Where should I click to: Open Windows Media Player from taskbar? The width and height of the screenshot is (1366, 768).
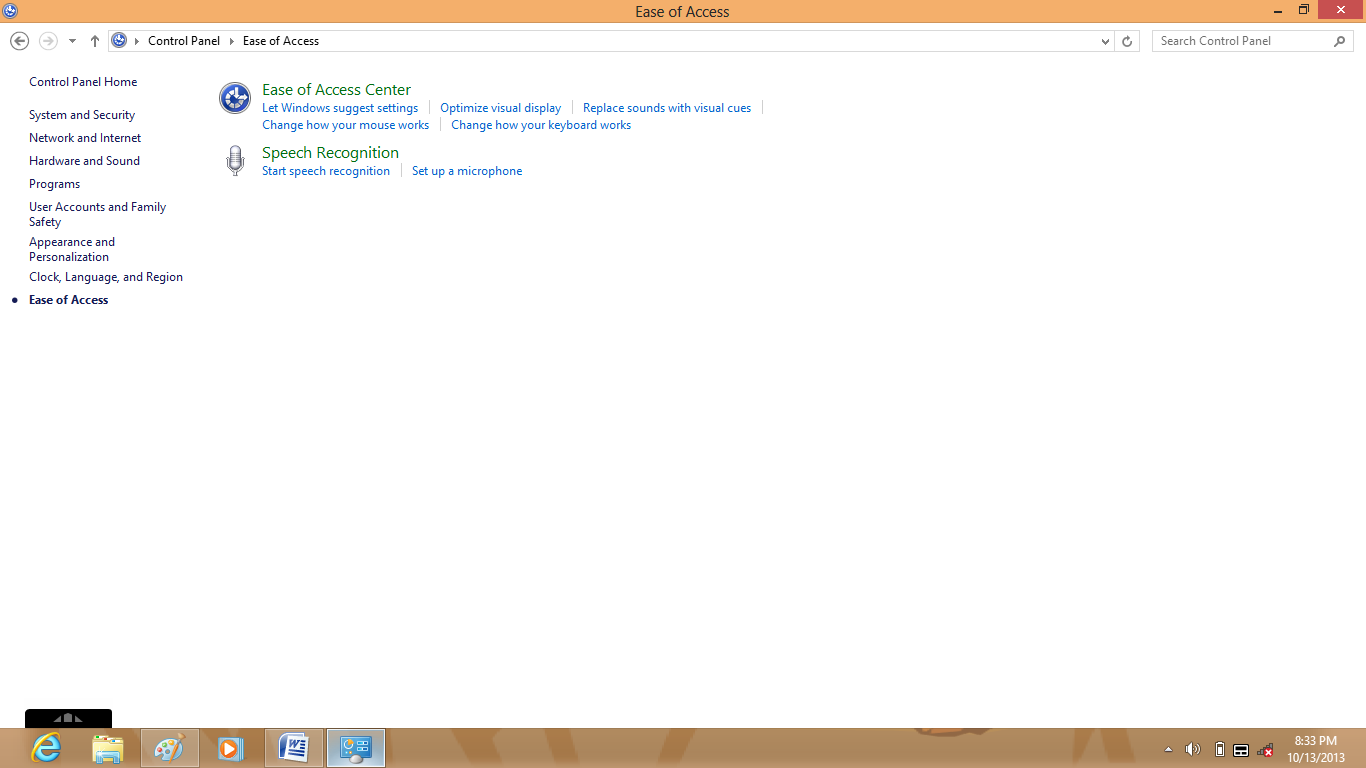tap(231, 748)
